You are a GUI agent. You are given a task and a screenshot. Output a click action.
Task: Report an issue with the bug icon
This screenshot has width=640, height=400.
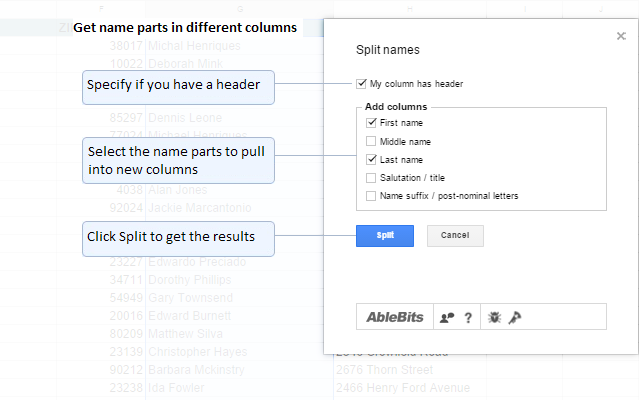coord(494,317)
